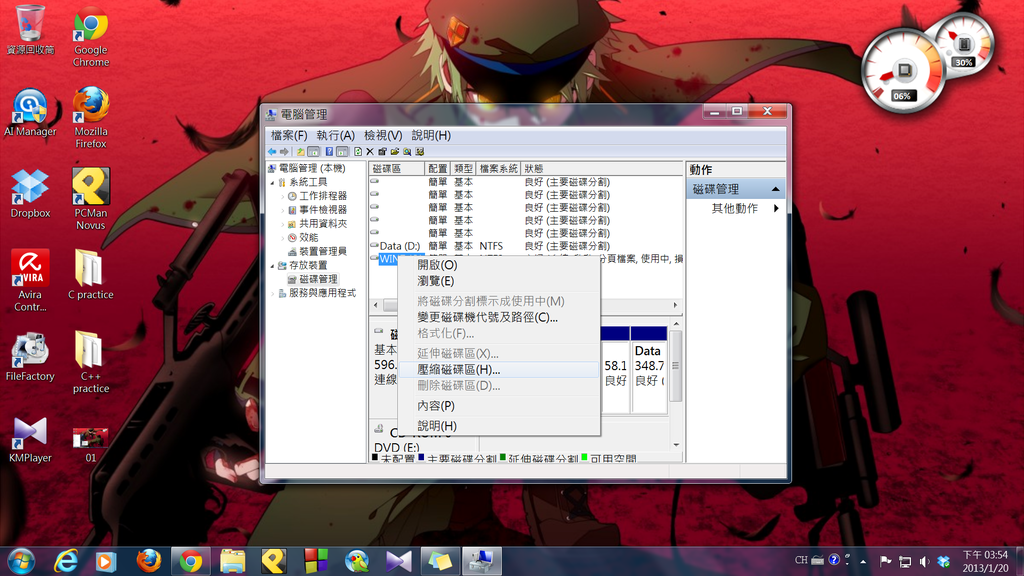
Task: Select the Dropbox desktop icon
Action: [x=30, y=193]
